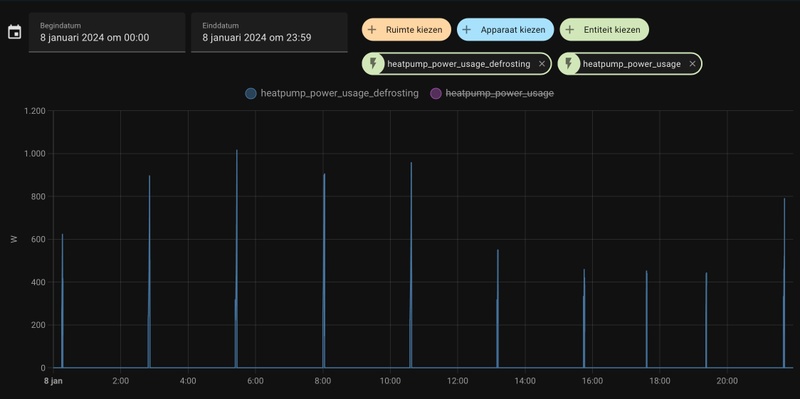Click the last spike near 21:40
Viewport: 800px width, 399px height.
(784, 283)
